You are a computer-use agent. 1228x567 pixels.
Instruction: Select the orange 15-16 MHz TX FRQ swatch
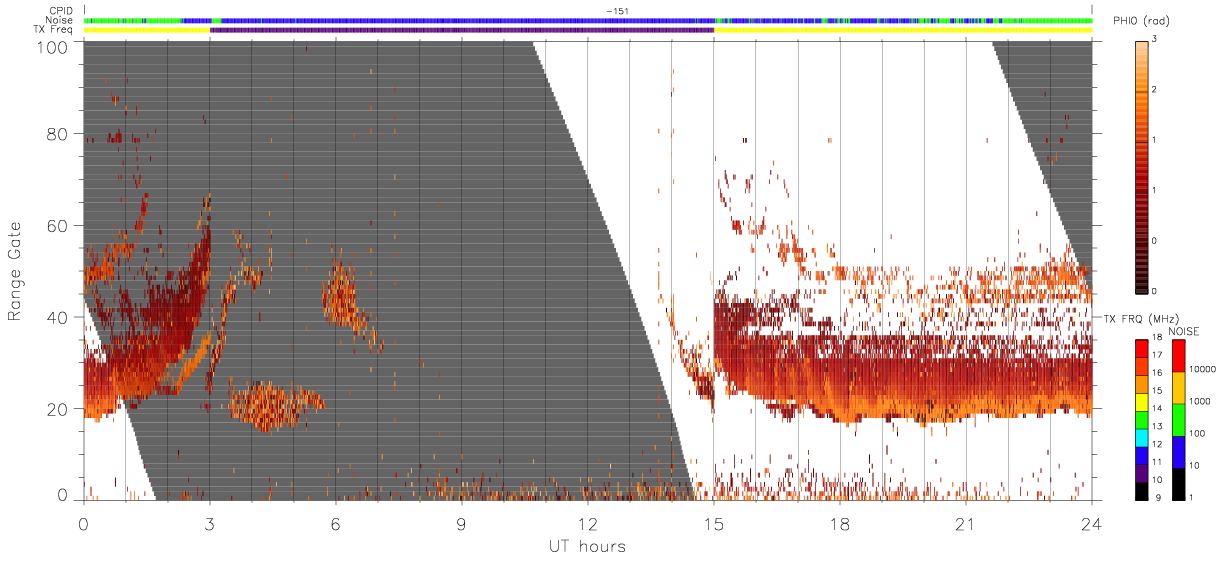tap(1144, 384)
